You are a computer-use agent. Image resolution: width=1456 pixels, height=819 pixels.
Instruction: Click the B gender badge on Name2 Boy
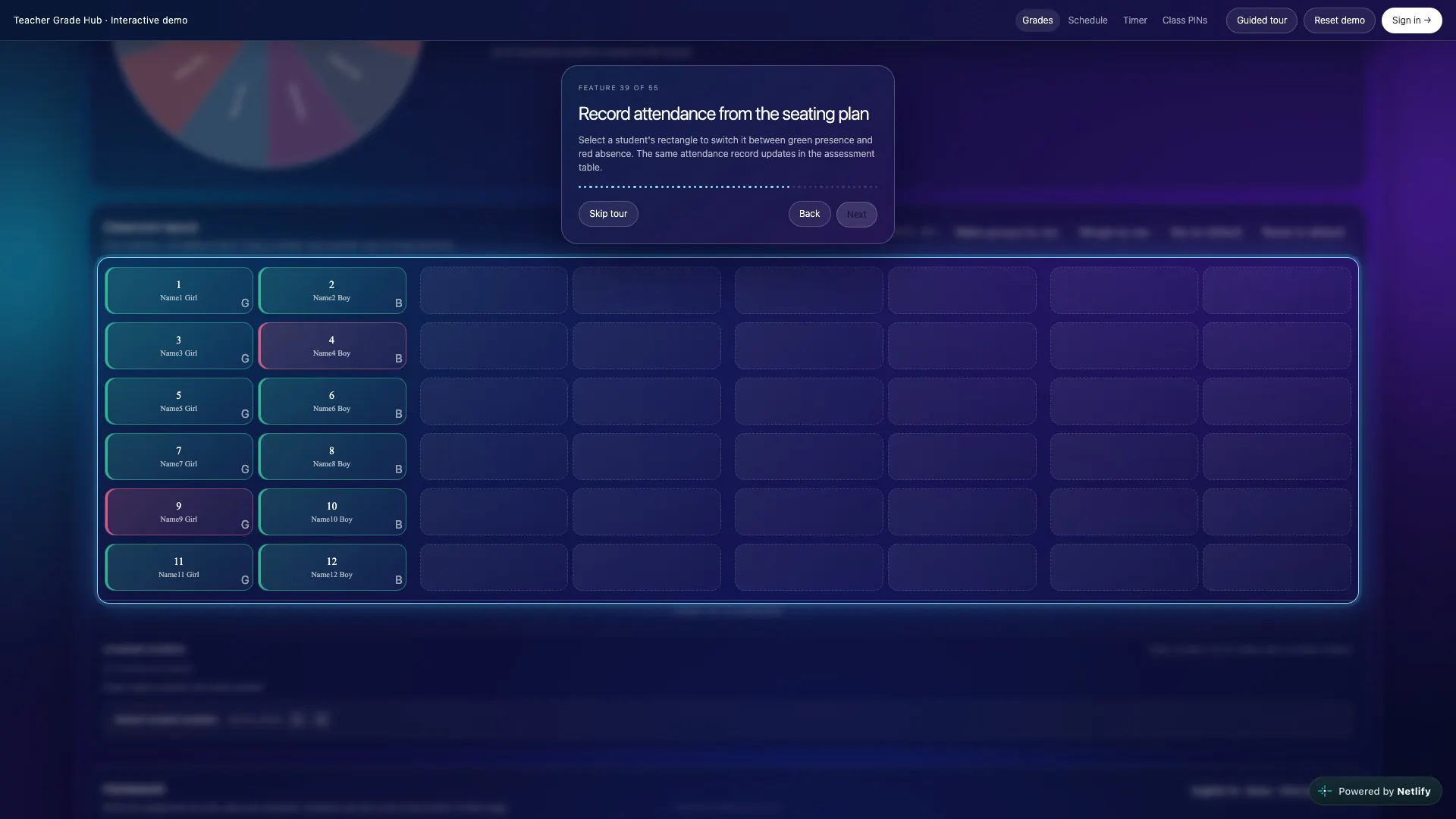pyautogui.click(x=398, y=303)
